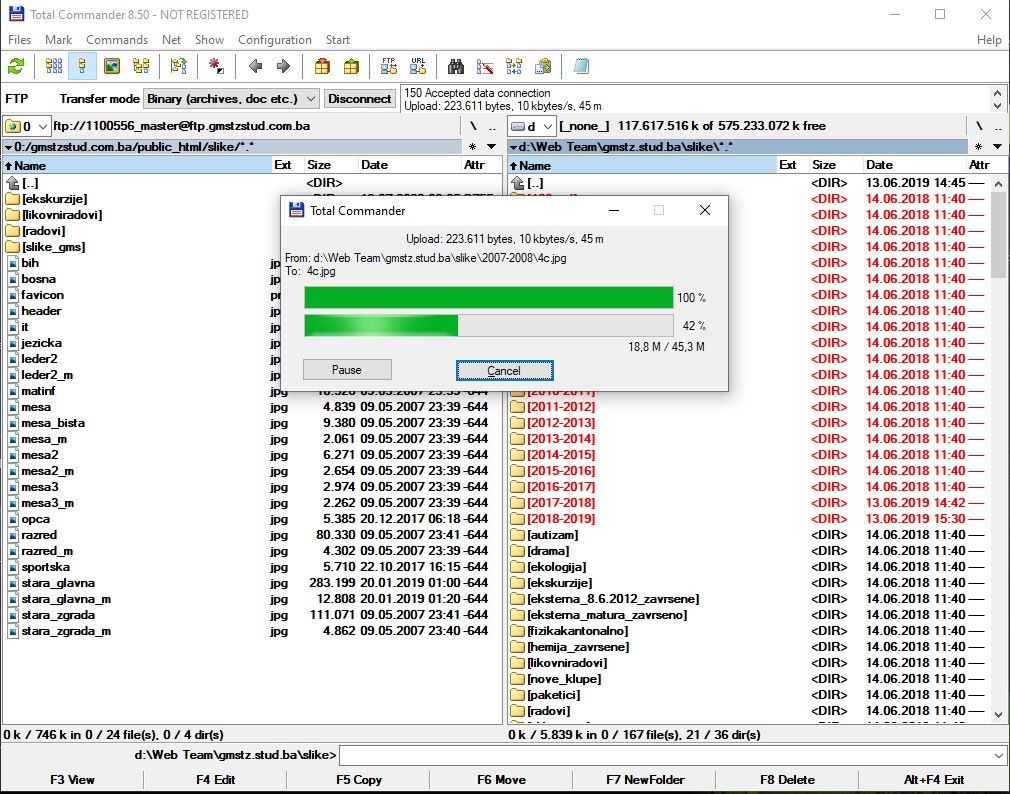The image size is (1010, 794).
Task: Click right panel parent directory dots button
Action: coord(998,126)
